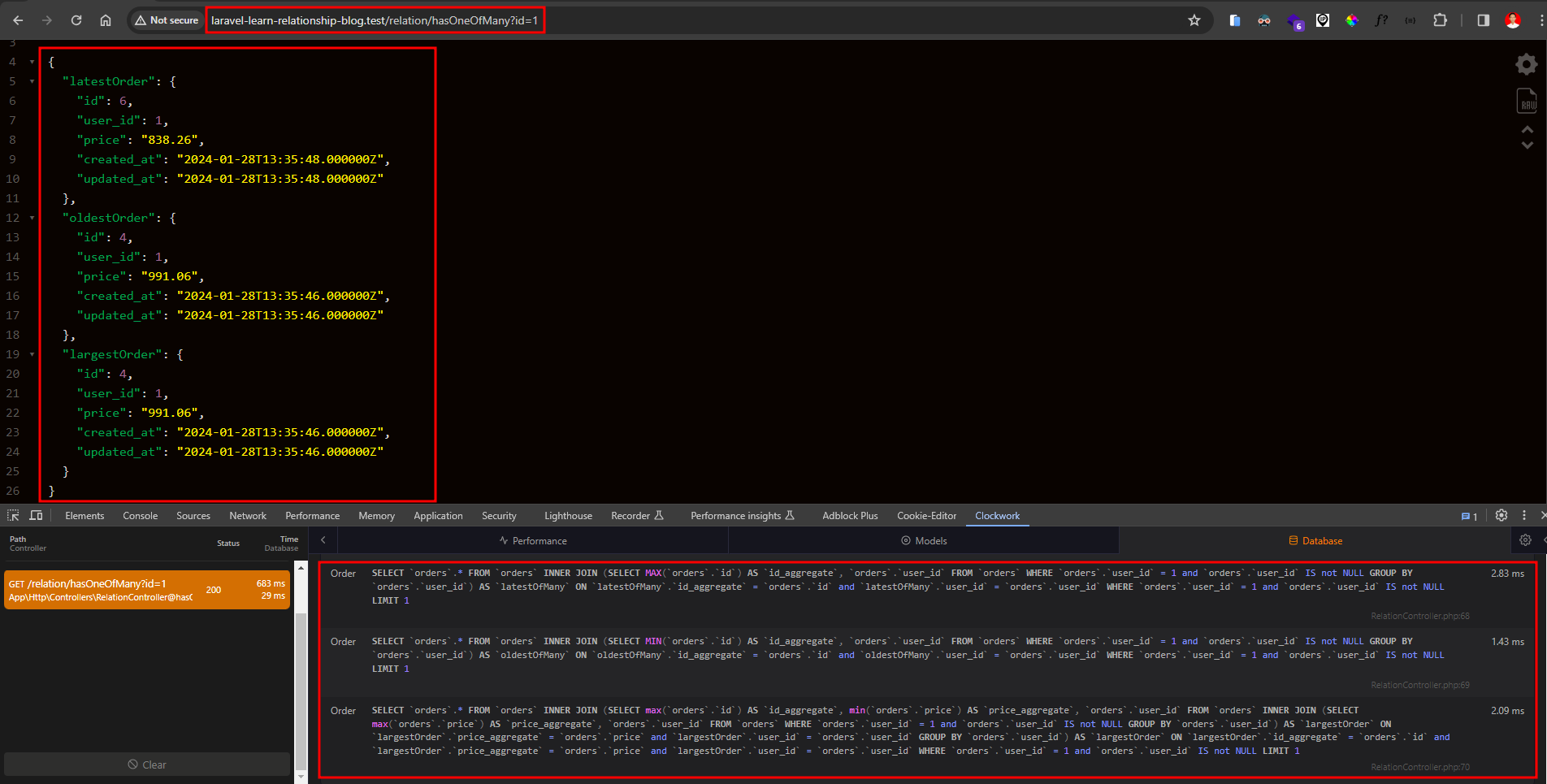Open the DevTools settings gear
Viewport: 1547px width, 784px height.
pos(1501,515)
